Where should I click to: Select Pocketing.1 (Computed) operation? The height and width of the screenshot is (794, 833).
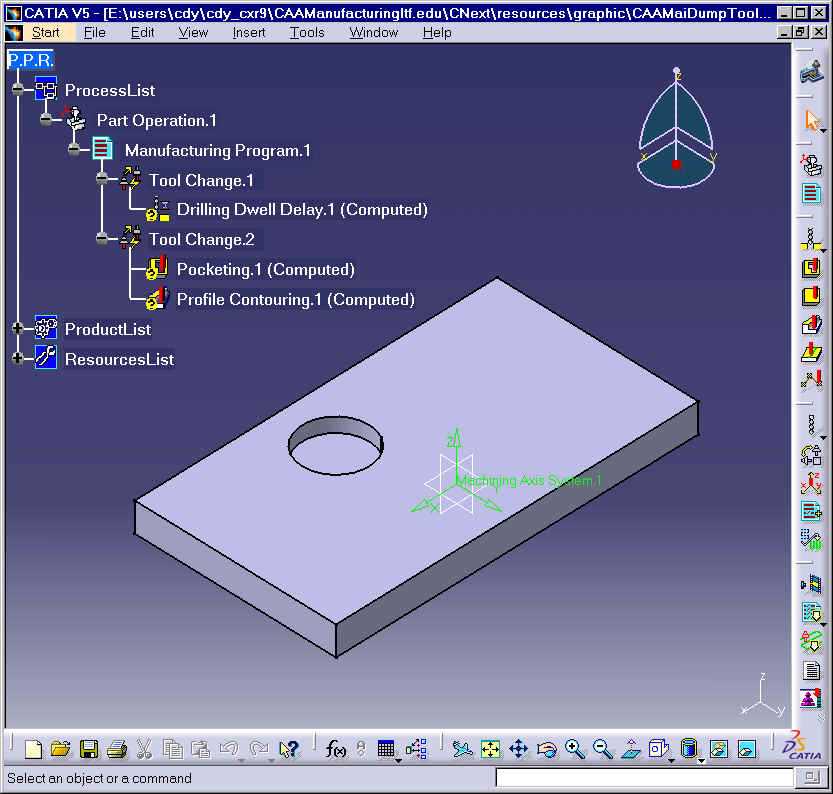point(265,269)
